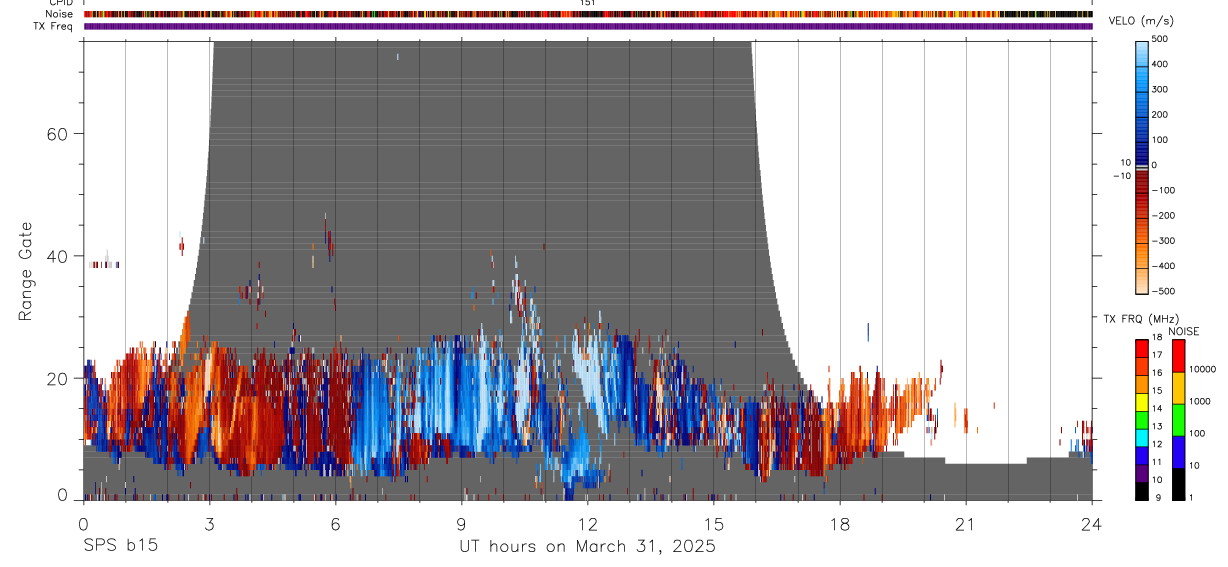Click the 20 tick on the Range Gate axis
Viewport: 1228px width, 567px height.
tap(58, 378)
